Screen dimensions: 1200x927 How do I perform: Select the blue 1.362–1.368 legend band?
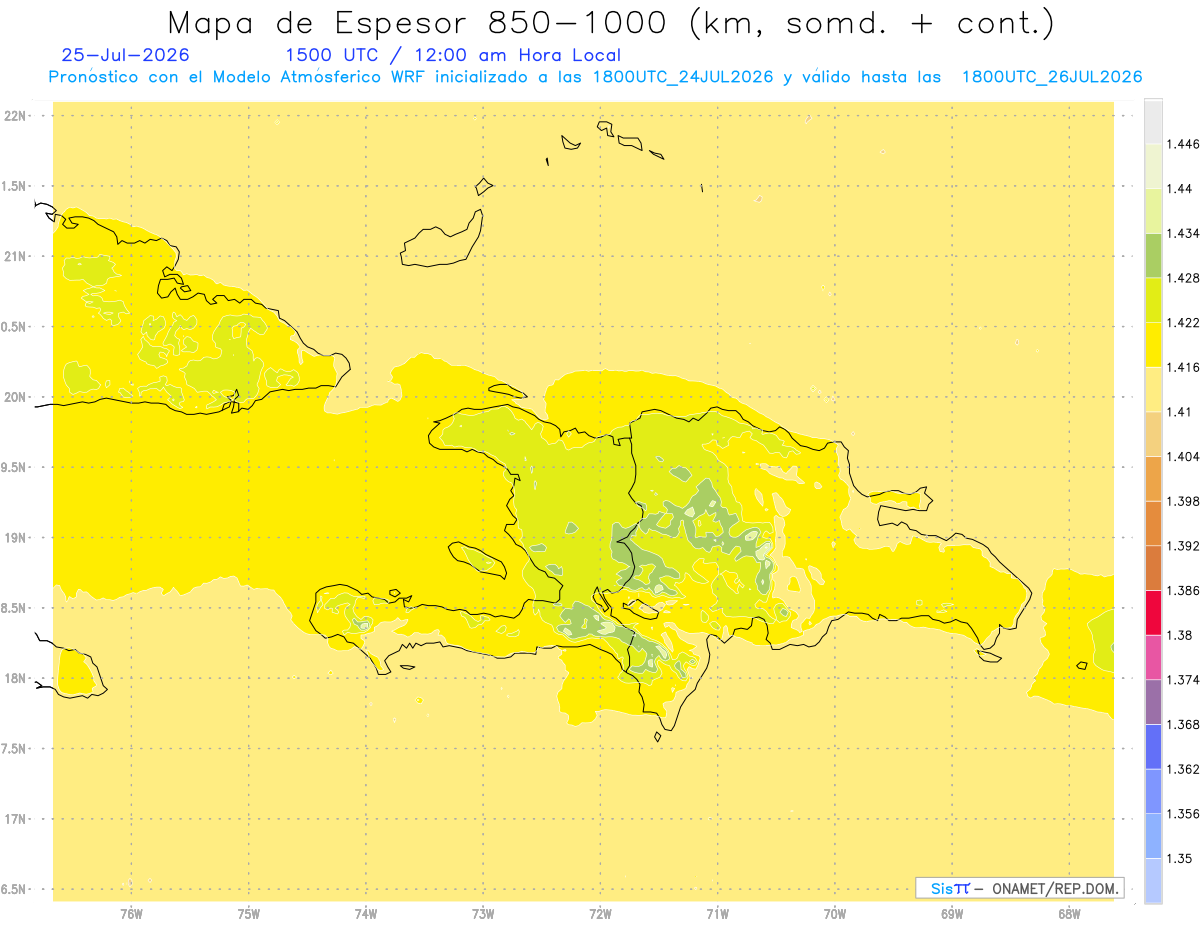[x=1153, y=746]
